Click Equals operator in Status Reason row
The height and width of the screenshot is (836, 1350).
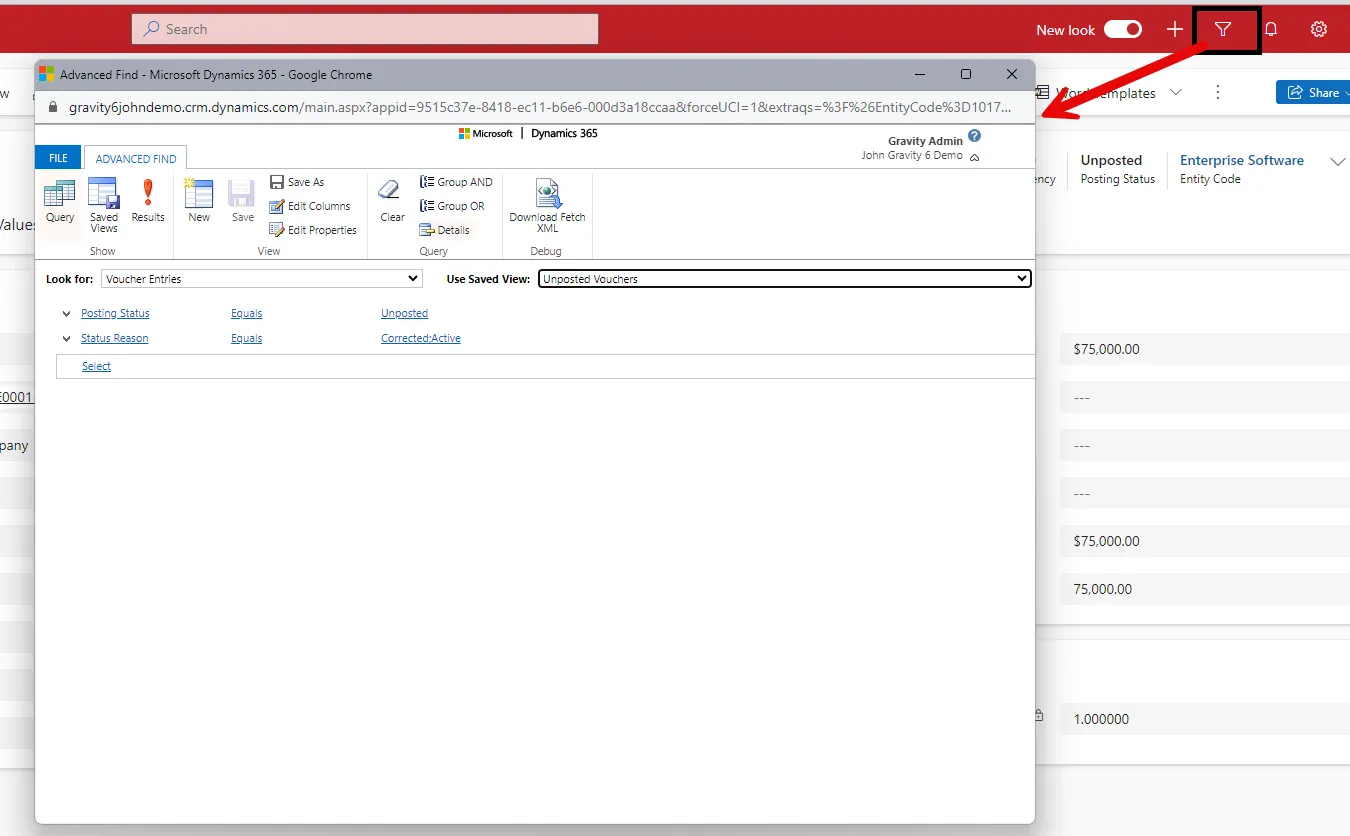point(247,338)
